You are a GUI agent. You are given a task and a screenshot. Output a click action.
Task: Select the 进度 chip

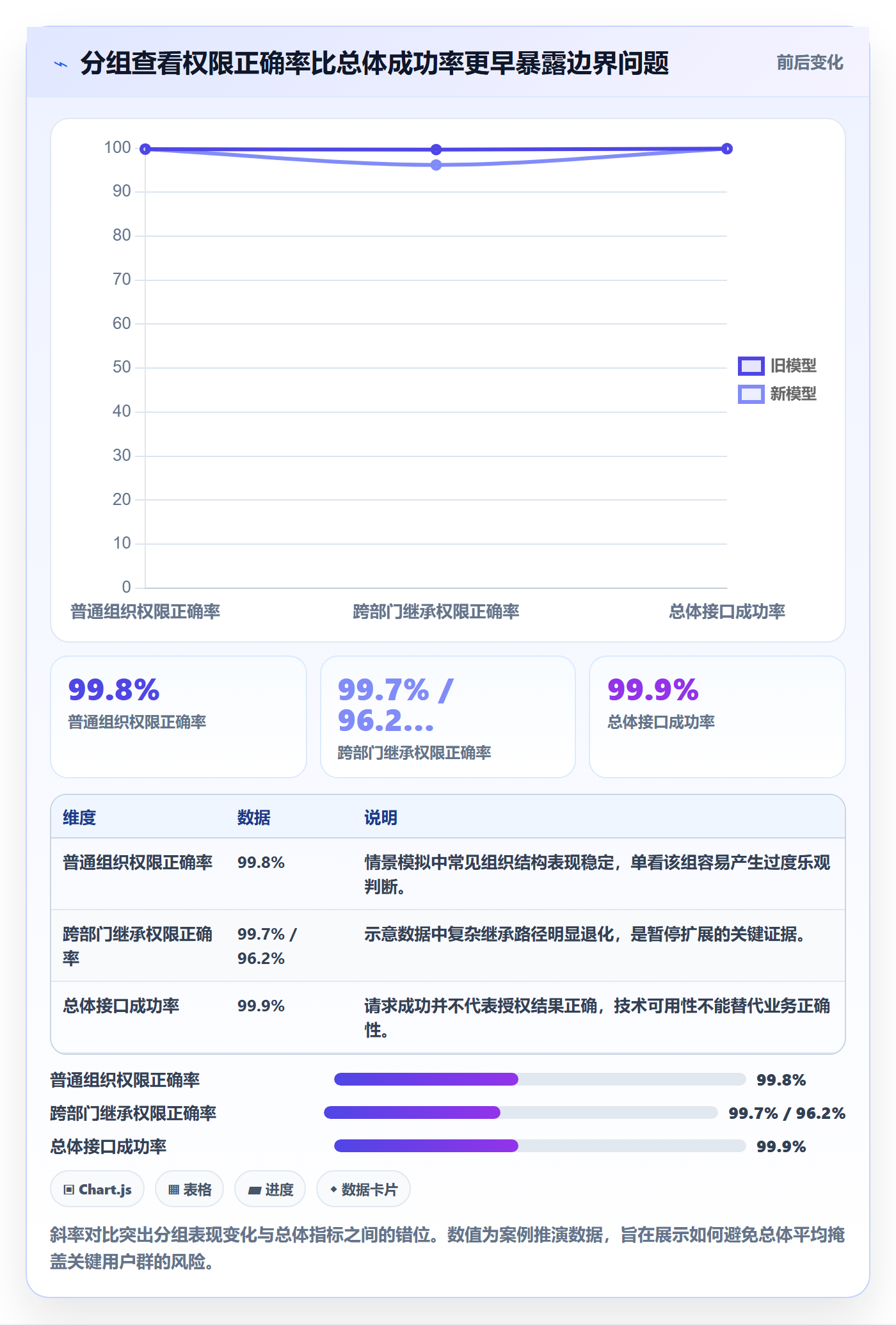click(270, 1189)
